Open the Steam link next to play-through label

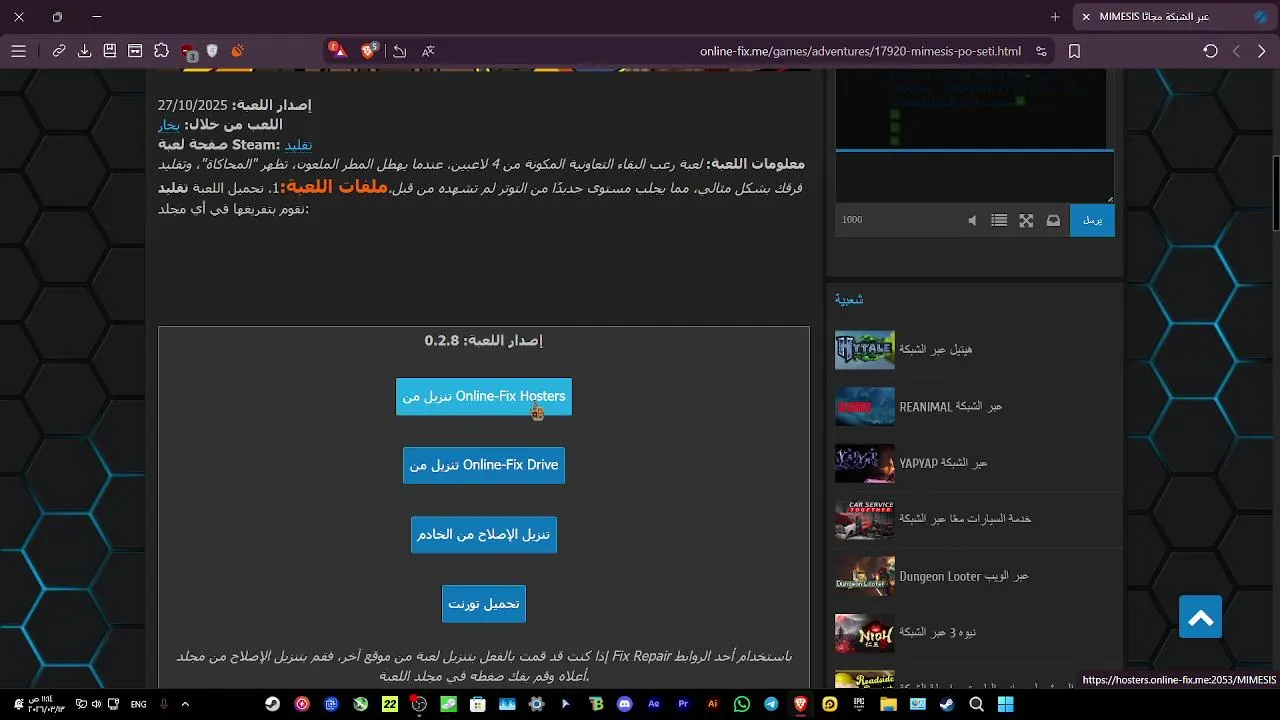pos(169,125)
